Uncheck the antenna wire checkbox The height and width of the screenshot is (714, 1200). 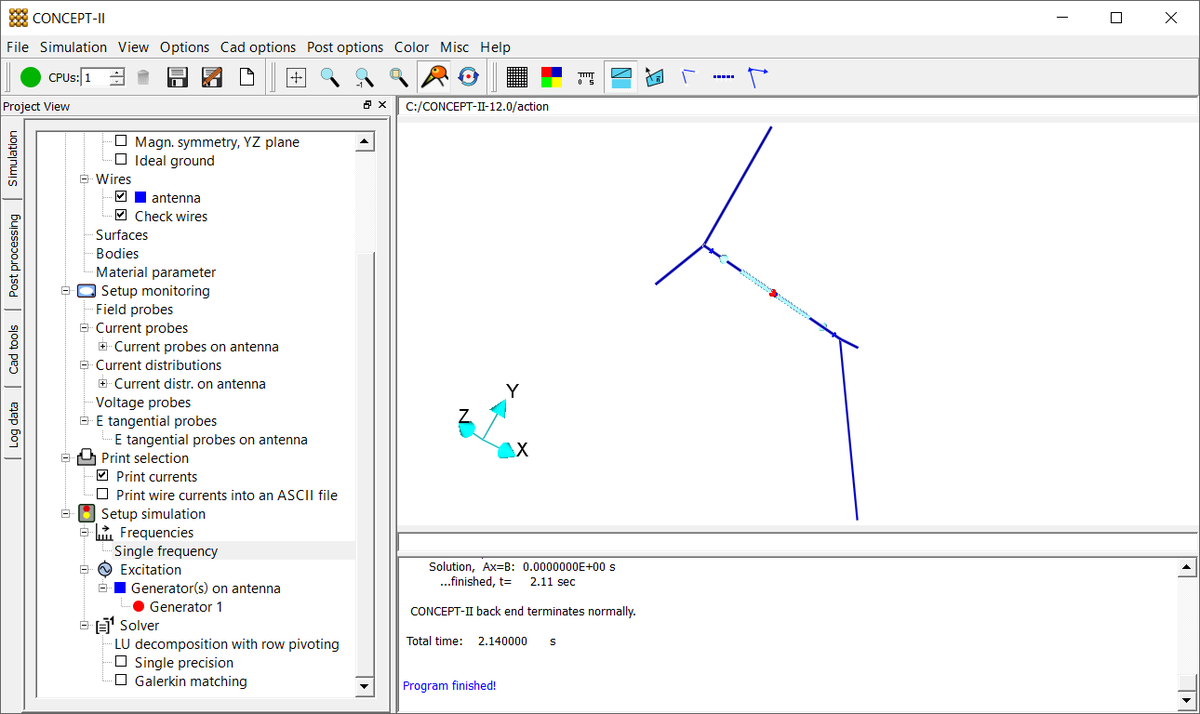click(x=121, y=197)
